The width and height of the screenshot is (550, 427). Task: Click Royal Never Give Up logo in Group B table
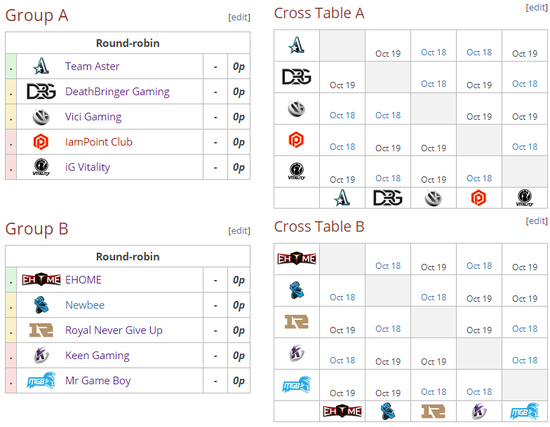pyautogui.click(x=41, y=330)
